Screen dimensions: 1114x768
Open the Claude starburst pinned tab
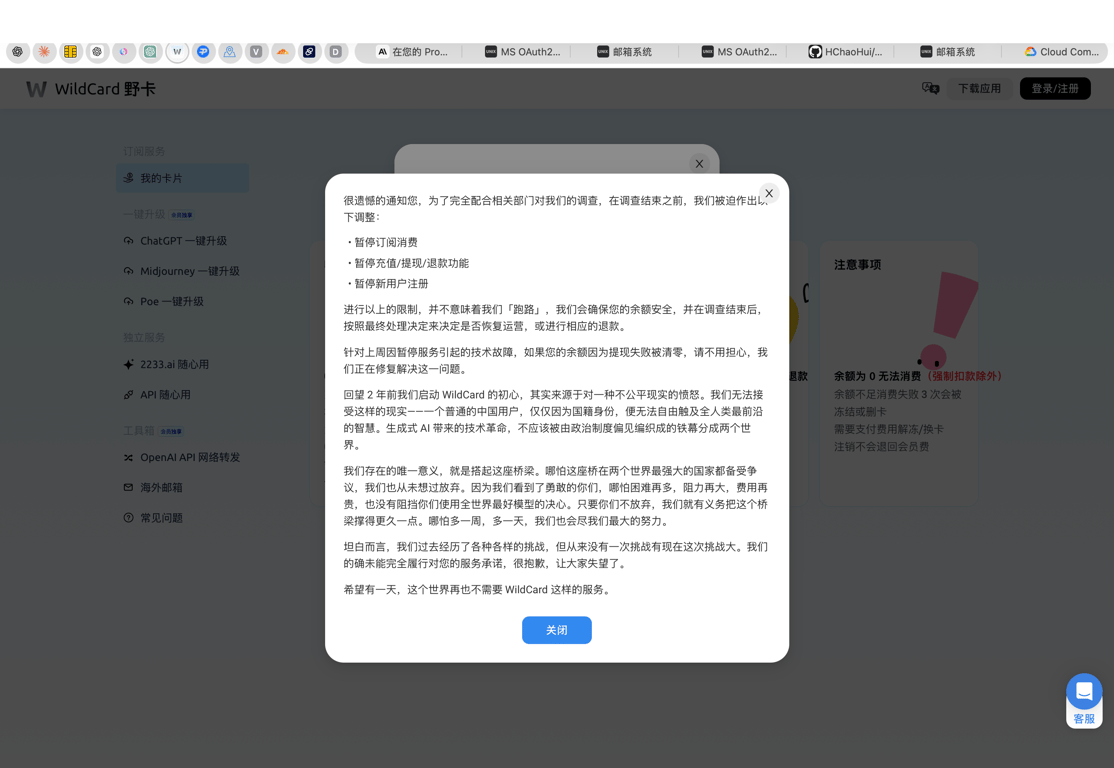pyautogui.click(x=44, y=52)
